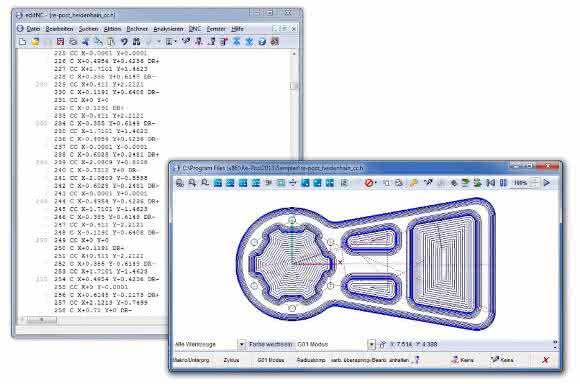Play the toolpath simulation with the blue arrow
This screenshot has width=580, height=384.
pyautogui.click(x=547, y=183)
